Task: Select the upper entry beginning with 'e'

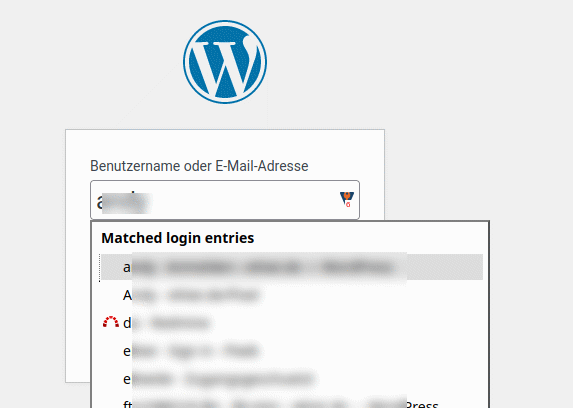Action: (x=292, y=351)
